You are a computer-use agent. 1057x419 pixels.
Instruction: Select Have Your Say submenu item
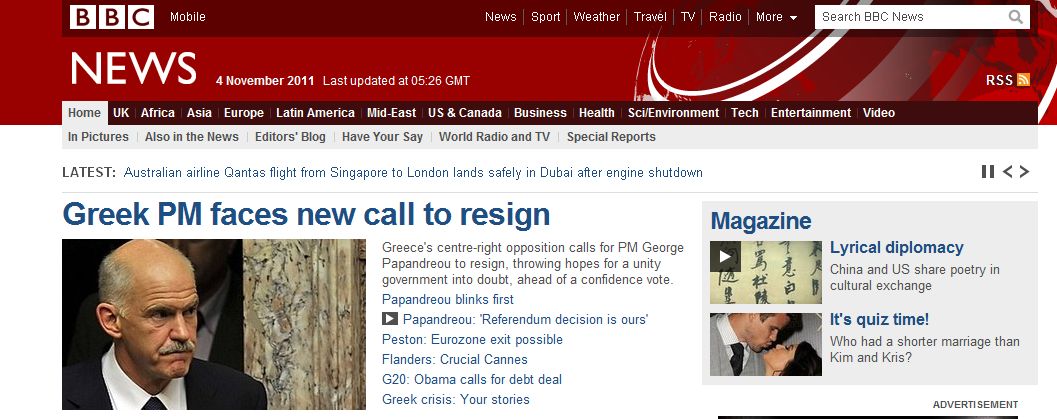point(382,137)
